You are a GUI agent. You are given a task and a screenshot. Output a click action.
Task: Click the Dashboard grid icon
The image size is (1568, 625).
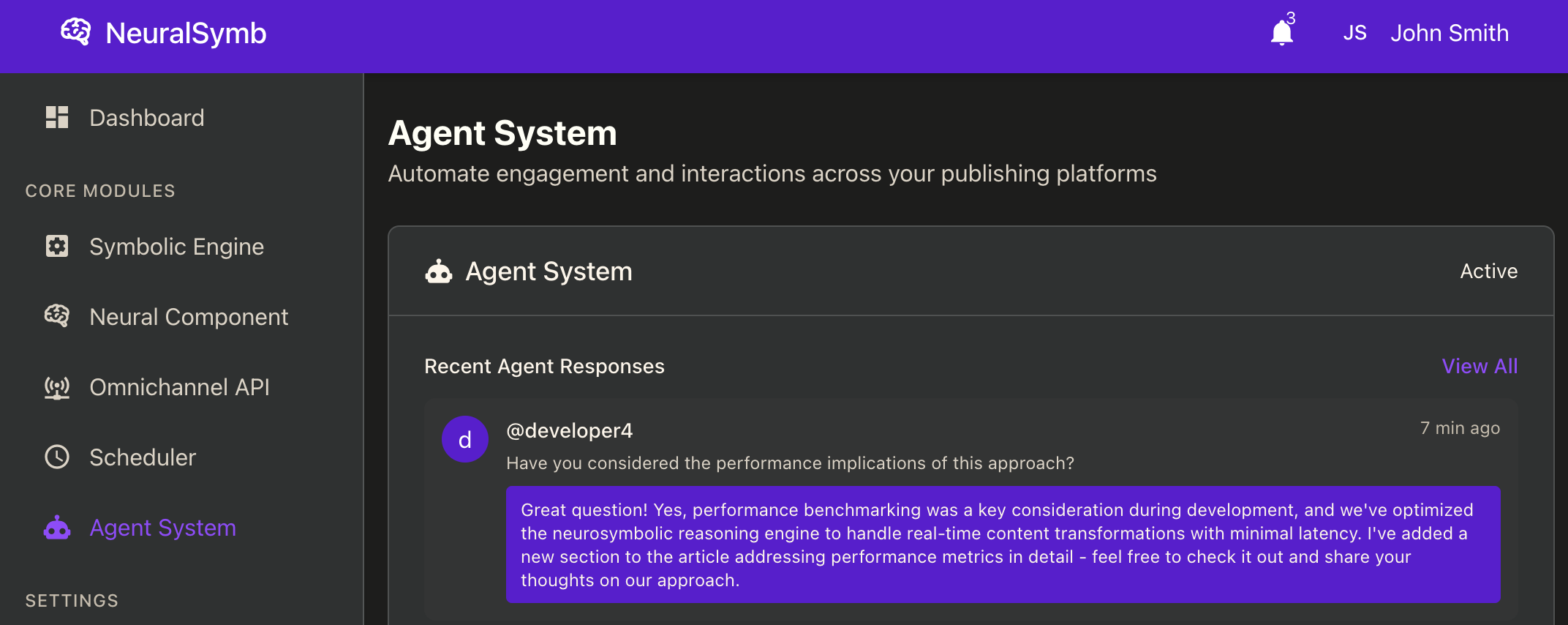click(x=57, y=117)
